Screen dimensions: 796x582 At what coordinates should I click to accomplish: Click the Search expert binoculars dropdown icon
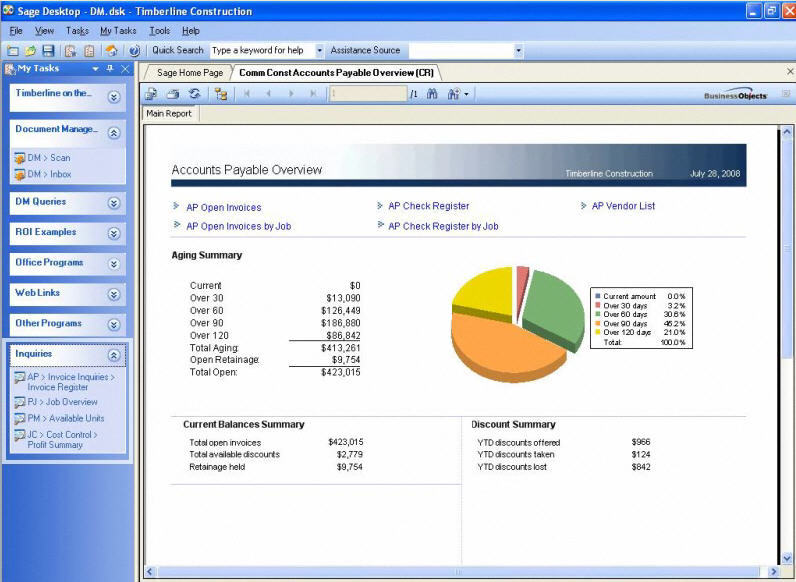[x=457, y=94]
